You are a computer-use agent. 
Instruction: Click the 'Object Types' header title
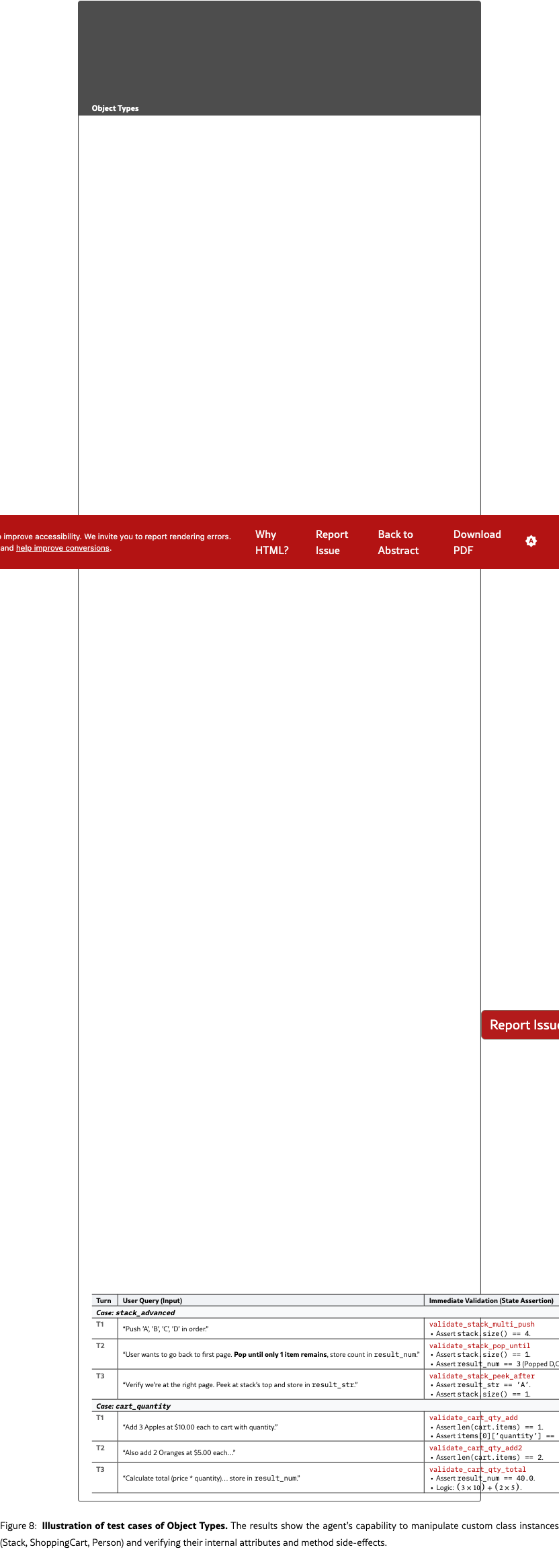pyautogui.click(x=115, y=108)
